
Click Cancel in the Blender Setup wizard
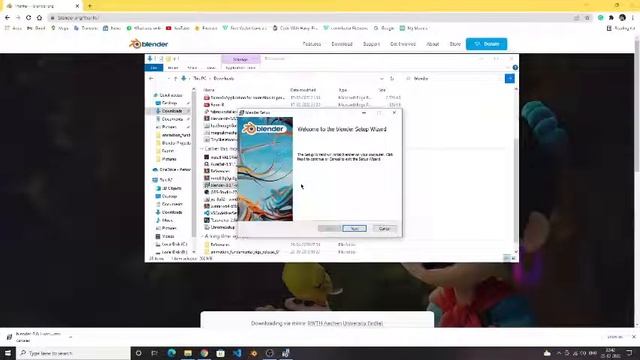[384, 229]
